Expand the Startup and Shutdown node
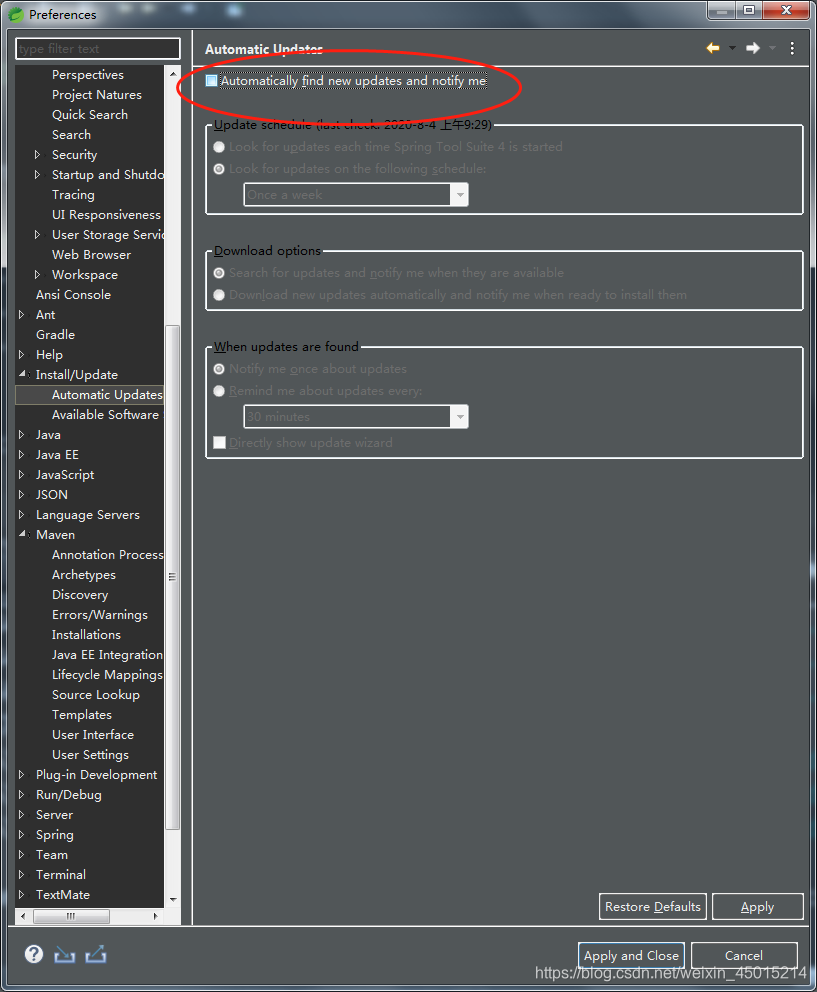The height and width of the screenshot is (992, 817). (37, 175)
